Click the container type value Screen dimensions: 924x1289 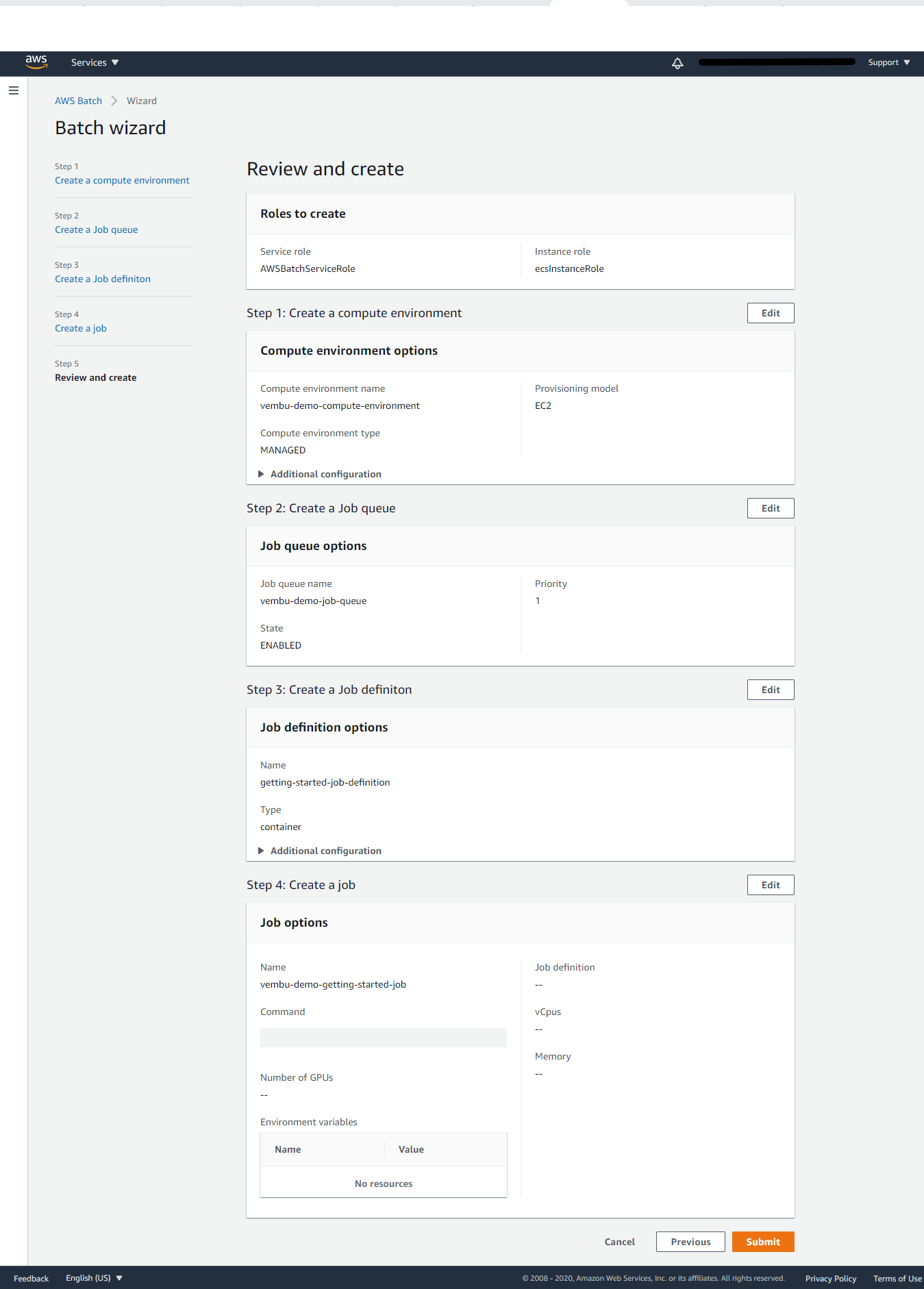click(x=281, y=827)
